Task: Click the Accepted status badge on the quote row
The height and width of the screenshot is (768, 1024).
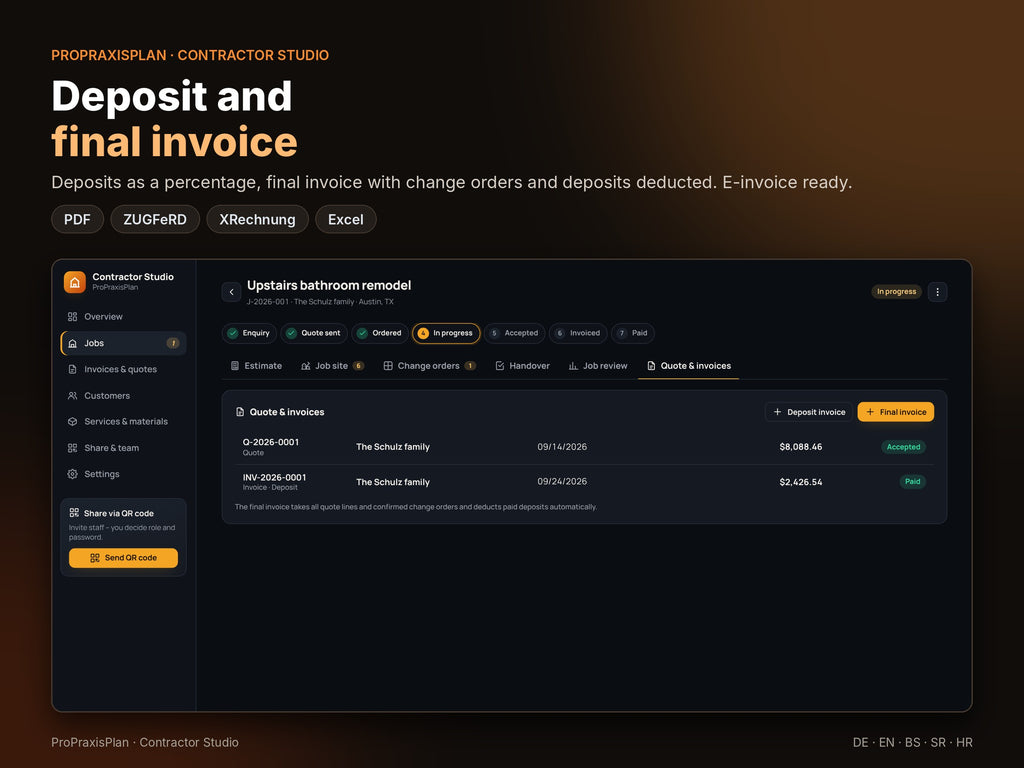Action: [x=903, y=447]
